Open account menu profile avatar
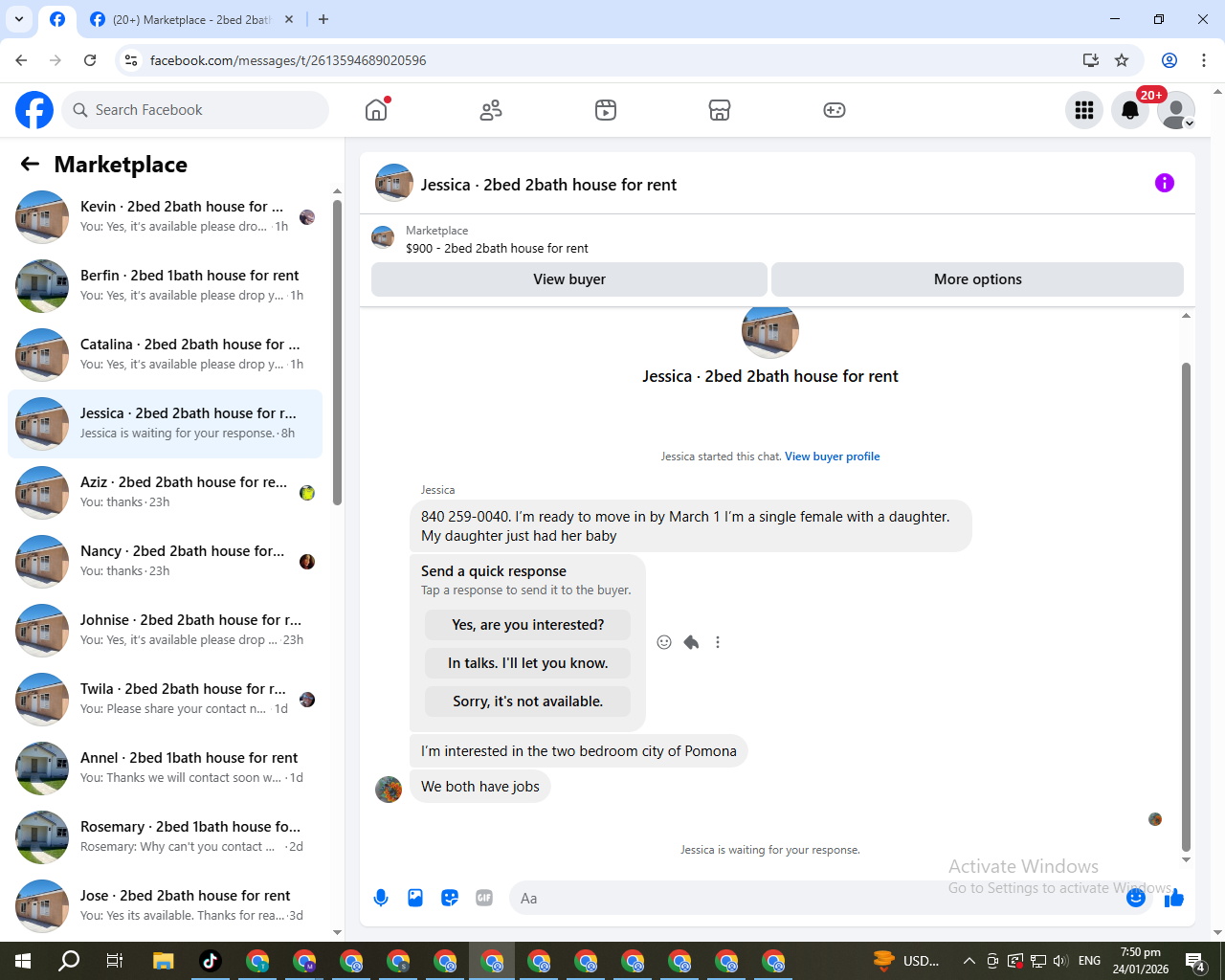 1176,110
